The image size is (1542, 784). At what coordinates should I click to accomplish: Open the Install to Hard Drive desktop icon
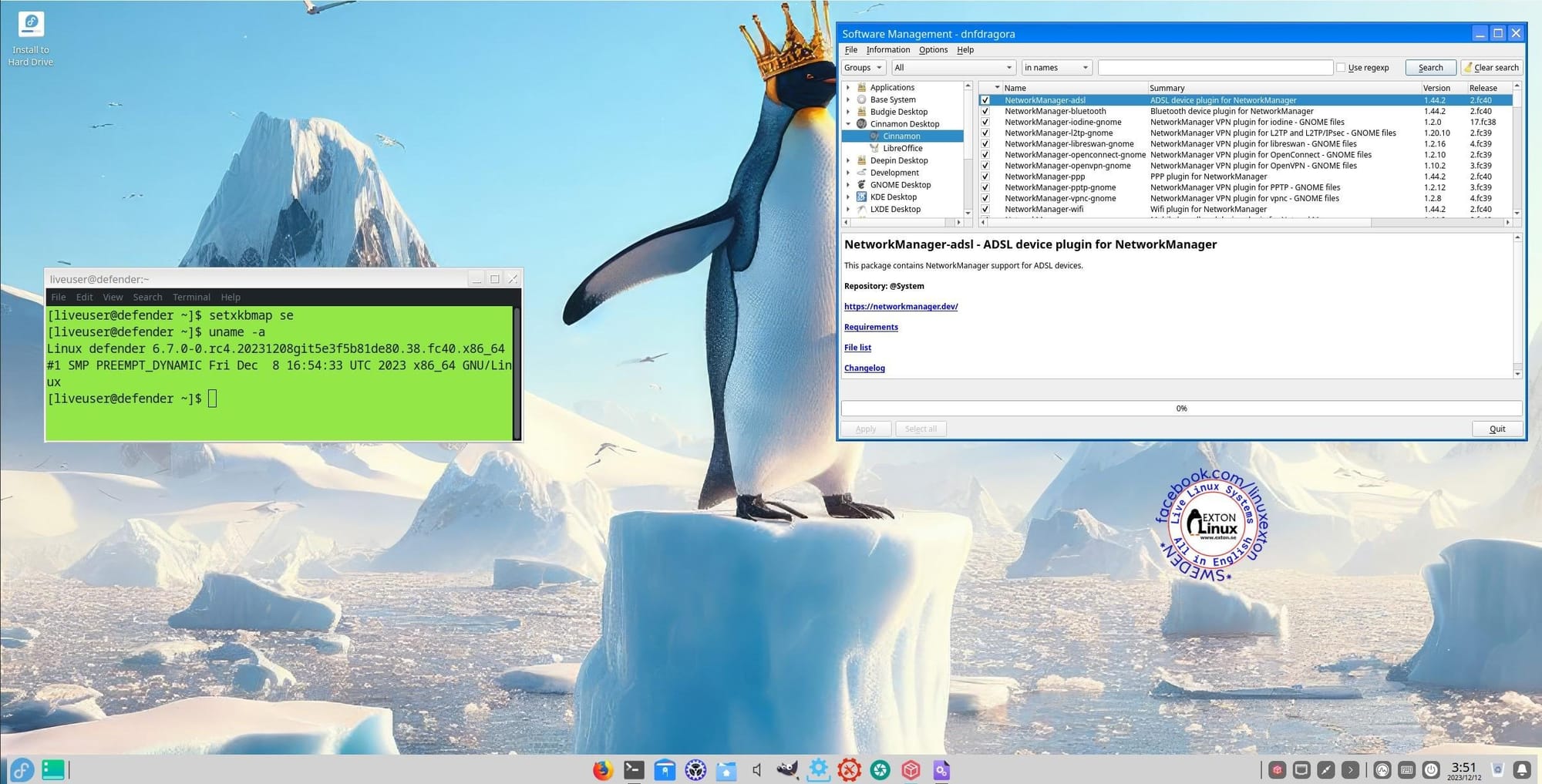click(31, 39)
